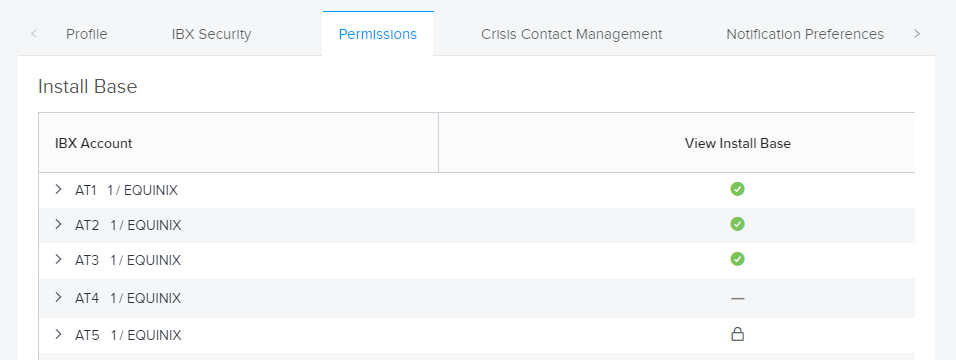956x360 pixels.
Task: Click the lock icon in AT5 row
Action: (737, 334)
